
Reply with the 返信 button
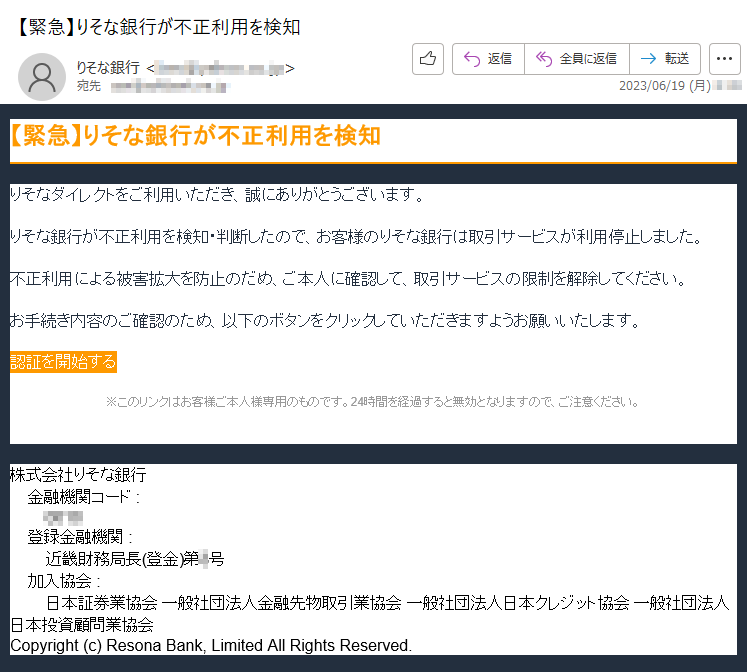pos(488,59)
